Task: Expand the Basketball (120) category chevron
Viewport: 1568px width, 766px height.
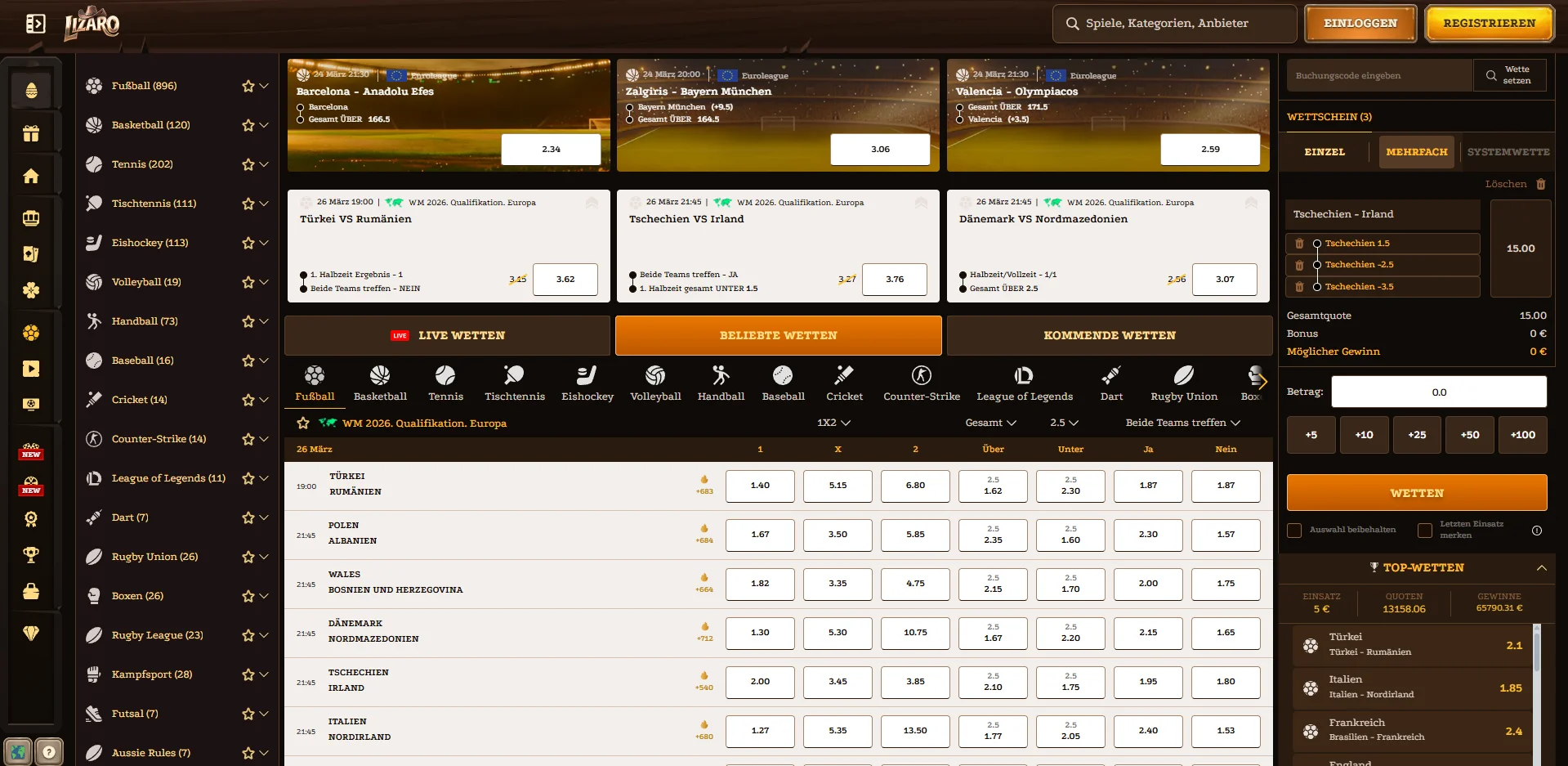Action: (263, 125)
